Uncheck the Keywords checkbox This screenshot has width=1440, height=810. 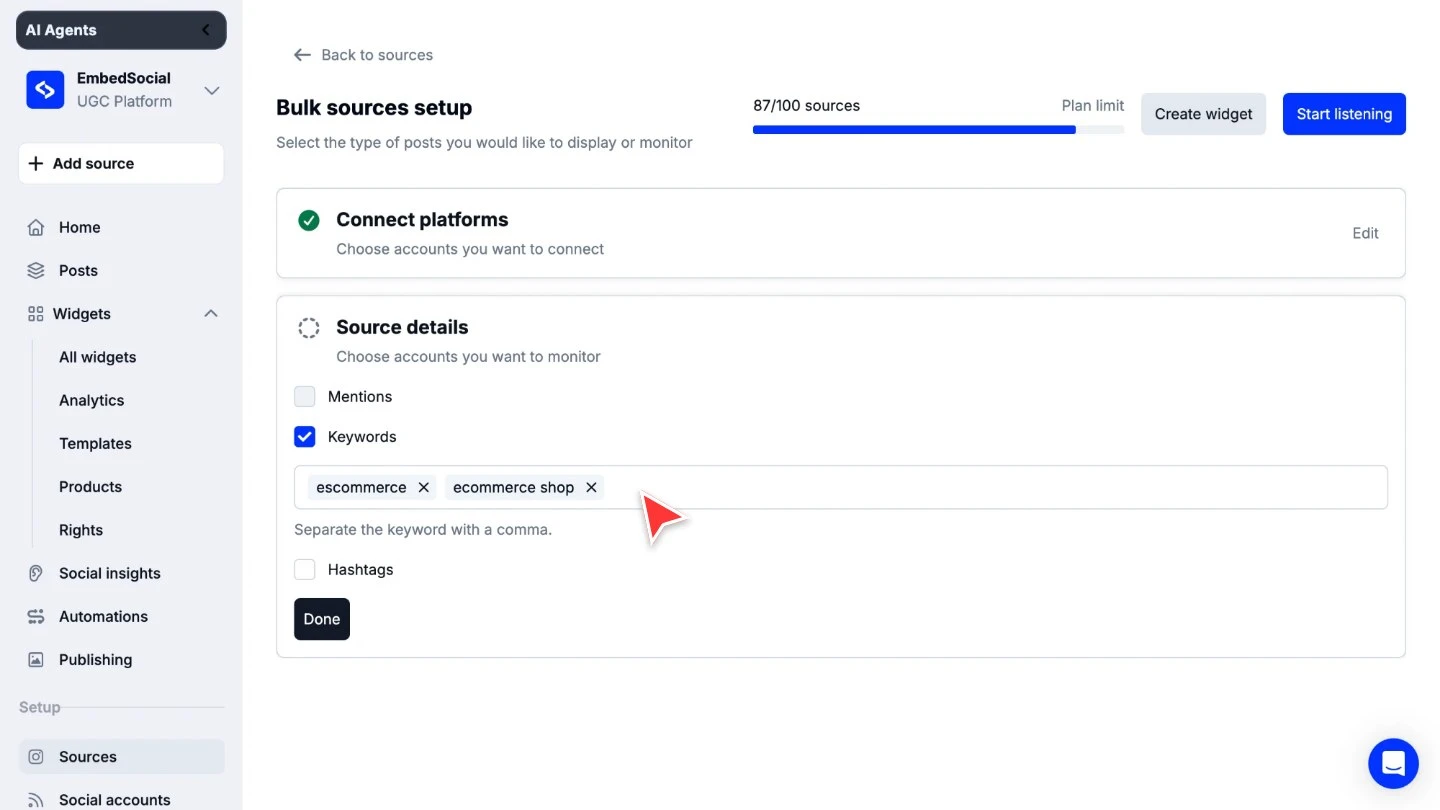click(305, 437)
